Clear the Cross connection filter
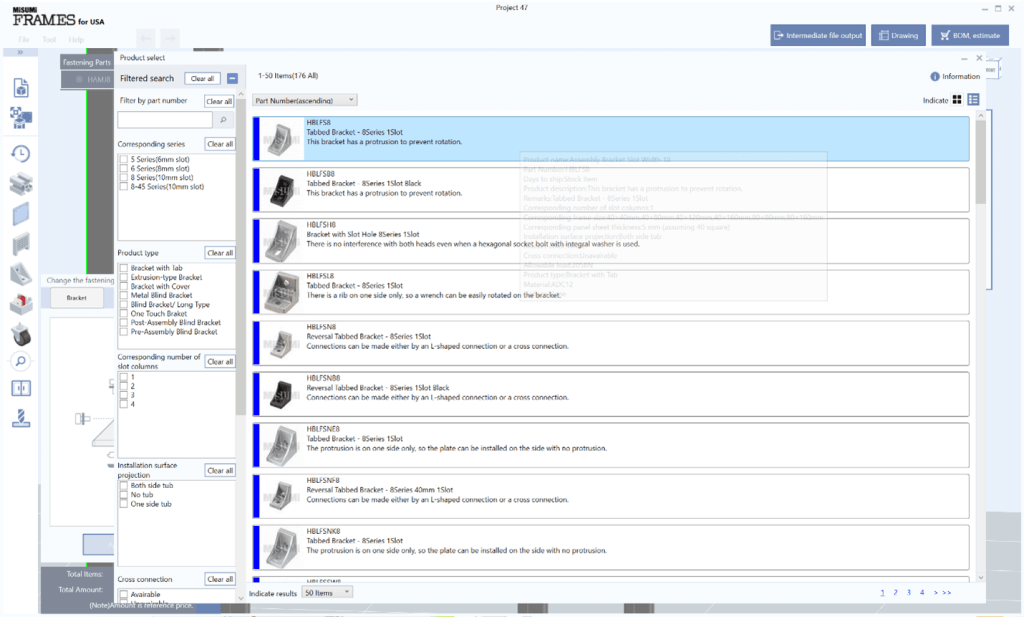 tap(219, 579)
